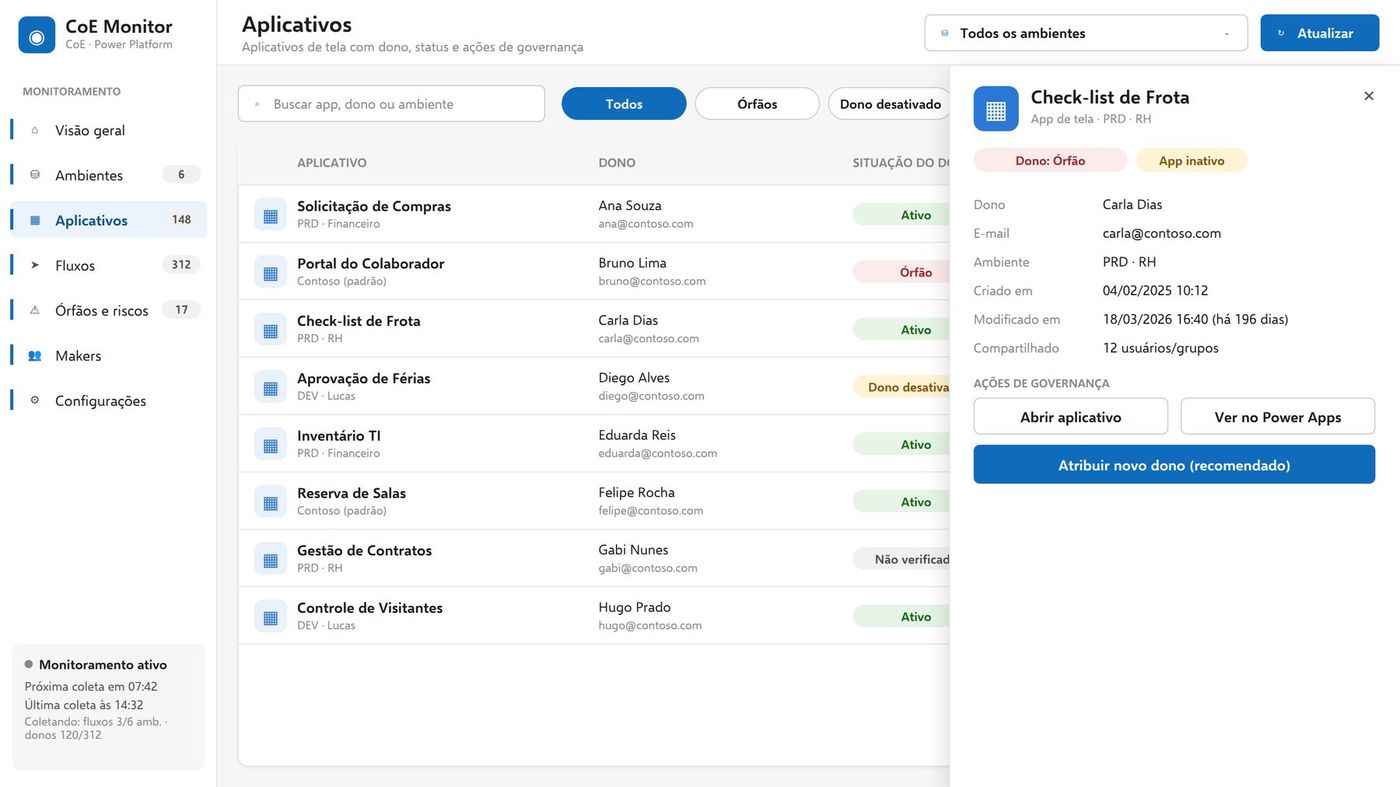Open the Aplicativos sidebar section
The height and width of the screenshot is (787, 1400).
point(108,220)
